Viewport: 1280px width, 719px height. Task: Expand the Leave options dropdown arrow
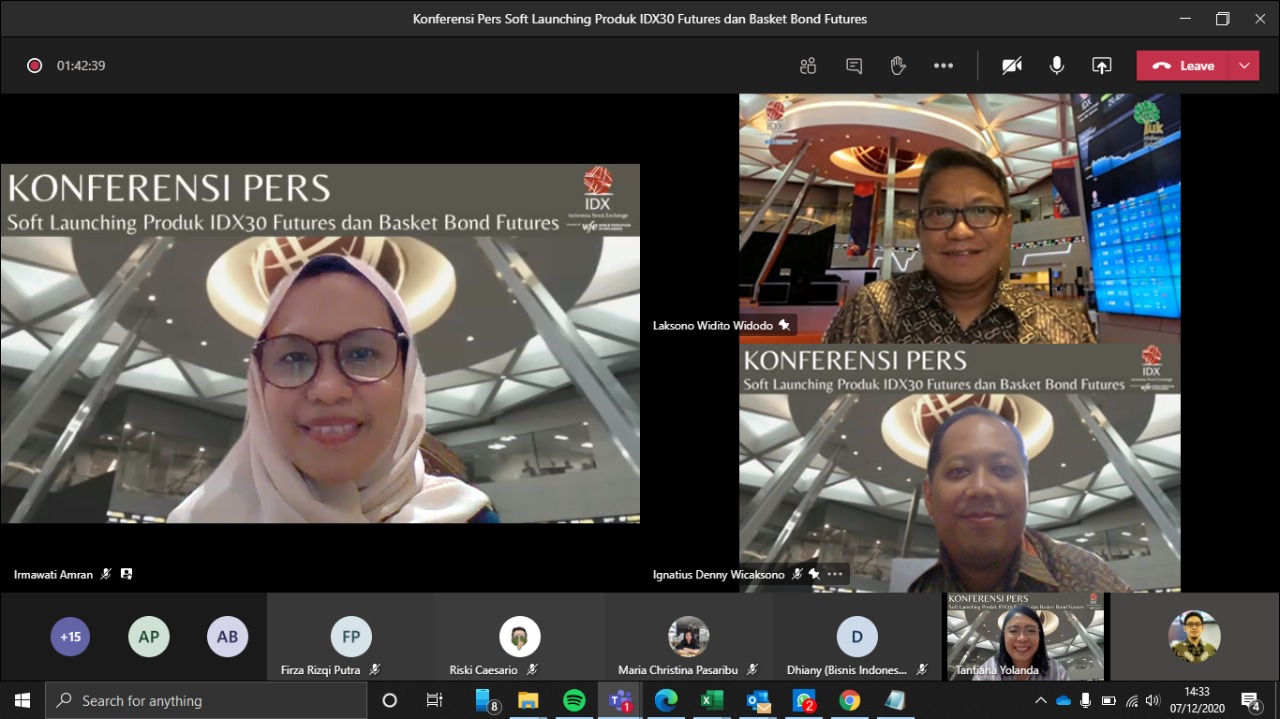(1244, 66)
